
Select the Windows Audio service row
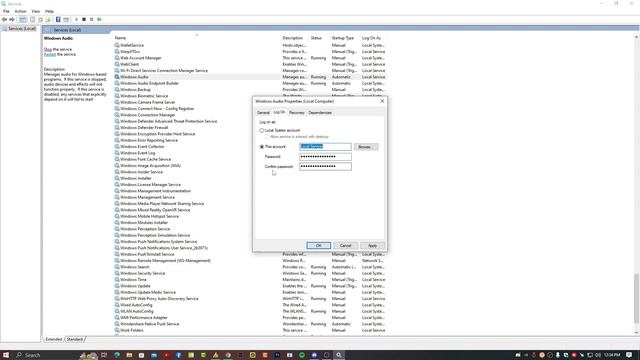coord(250,77)
